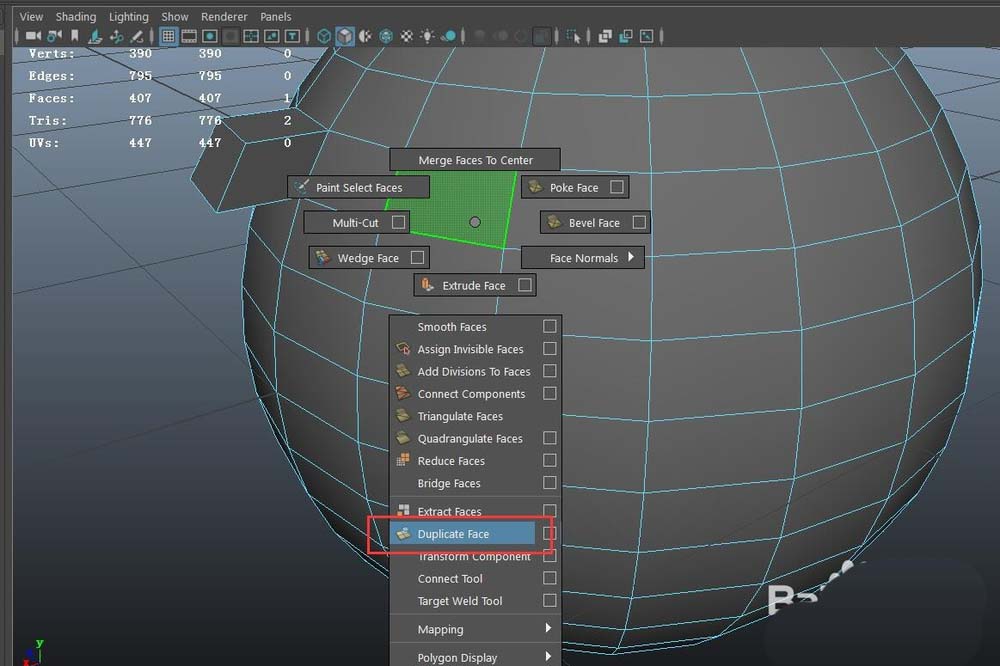
Task: Select Transform Component menu entry
Action: (x=474, y=556)
